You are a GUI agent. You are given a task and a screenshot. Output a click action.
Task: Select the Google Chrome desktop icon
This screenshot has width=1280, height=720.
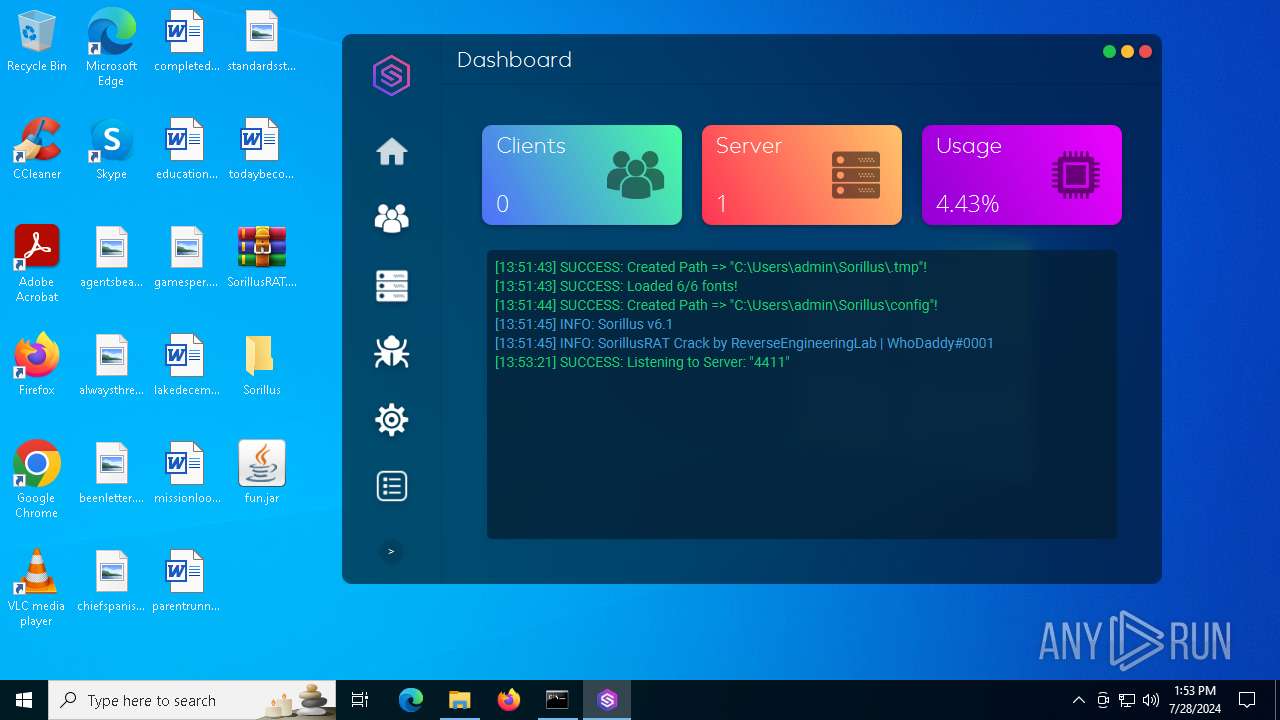pyautogui.click(x=37, y=479)
